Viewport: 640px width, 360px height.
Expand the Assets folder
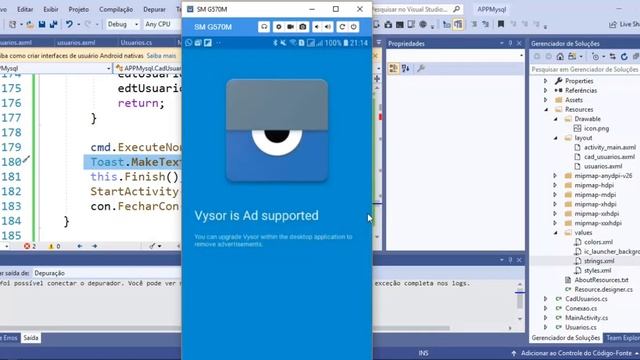pyautogui.click(x=546, y=100)
